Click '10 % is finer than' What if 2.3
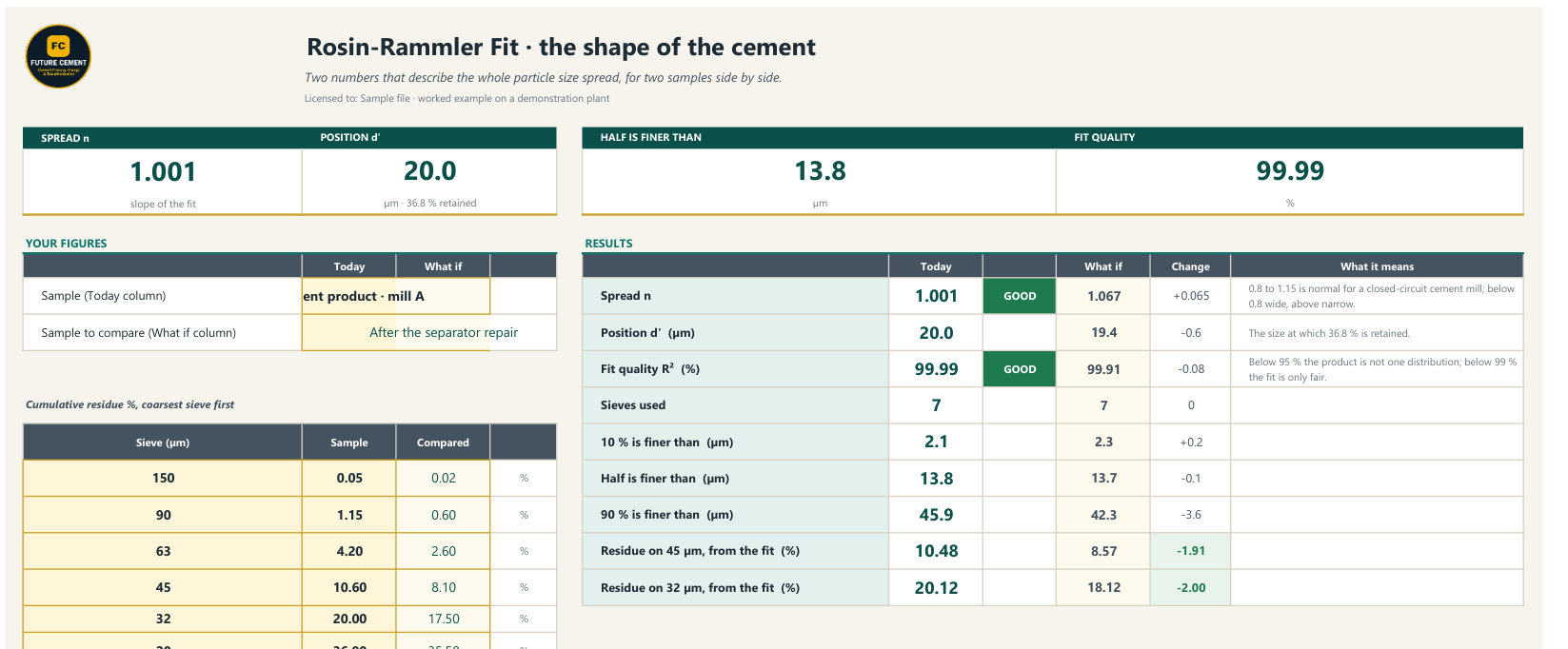 click(x=1103, y=442)
